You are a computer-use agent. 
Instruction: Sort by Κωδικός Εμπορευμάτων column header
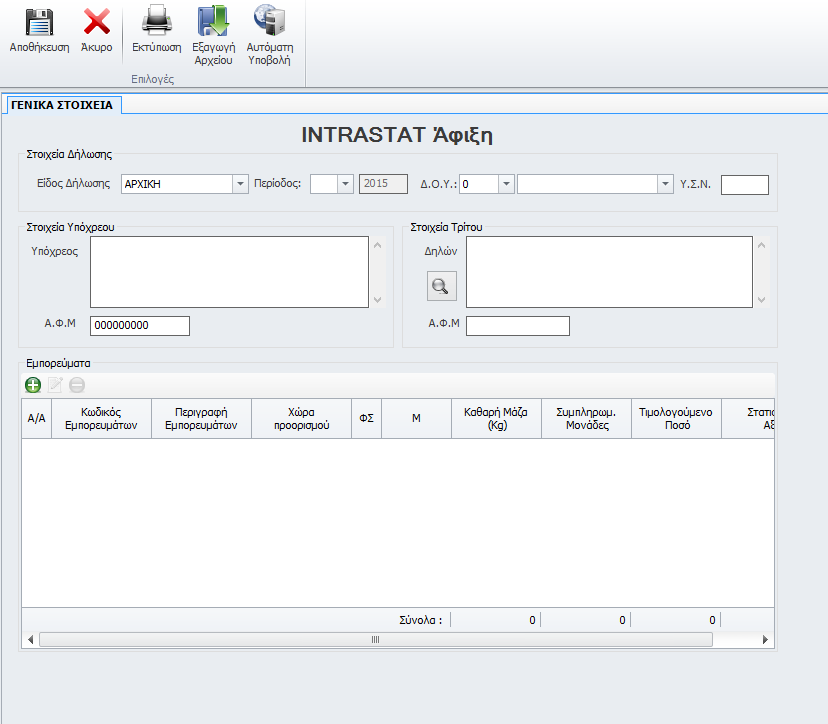(101, 418)
